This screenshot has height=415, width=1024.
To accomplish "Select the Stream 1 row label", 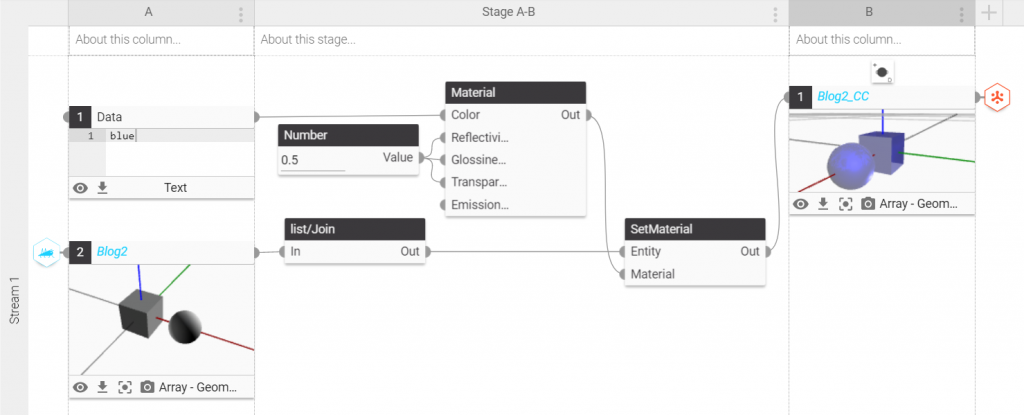I will [14, 300].
